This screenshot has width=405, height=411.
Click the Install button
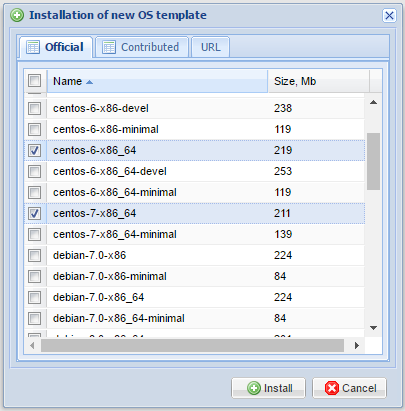[268, 388]
